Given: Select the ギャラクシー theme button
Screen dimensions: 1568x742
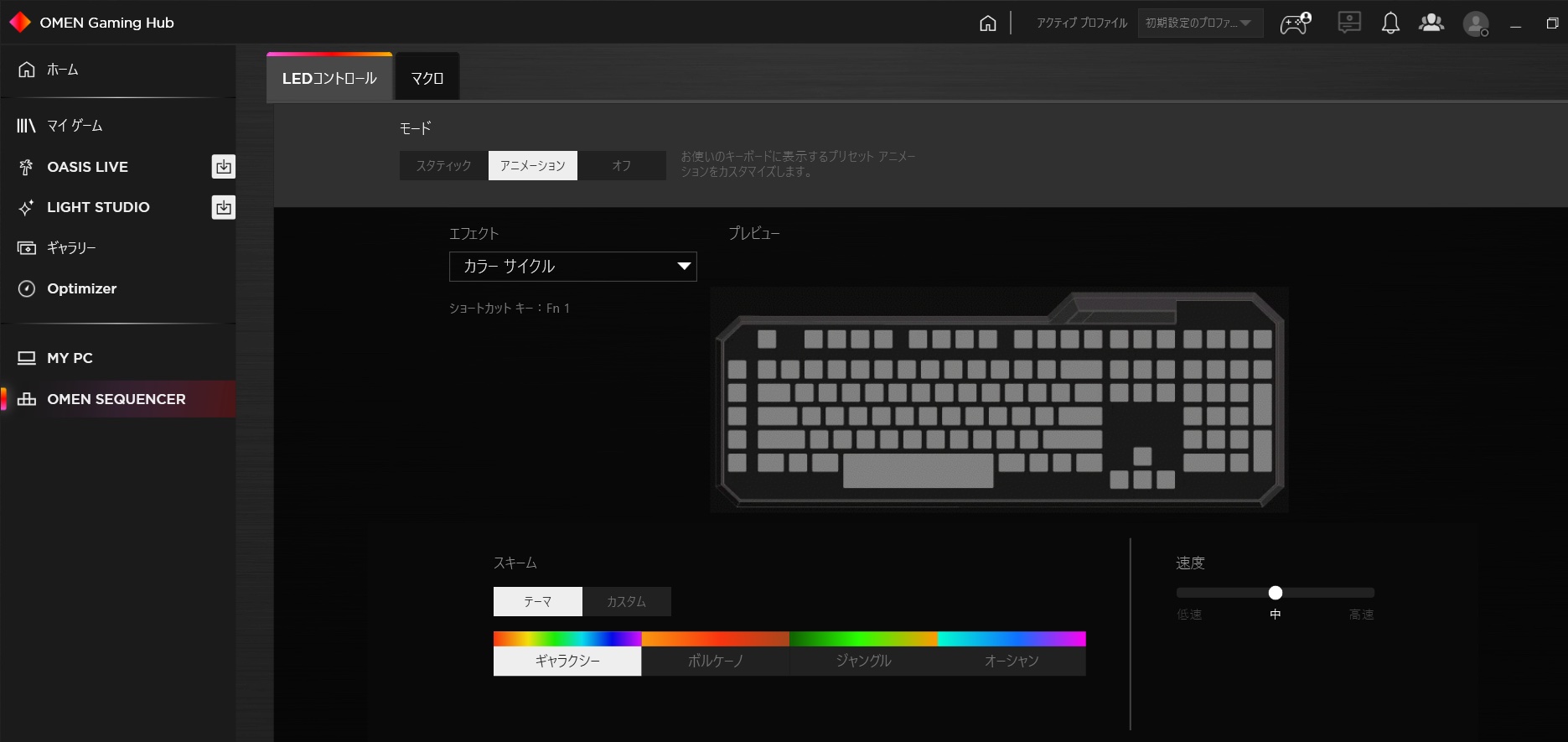Looking at the screenshot, I should point(567,661).
